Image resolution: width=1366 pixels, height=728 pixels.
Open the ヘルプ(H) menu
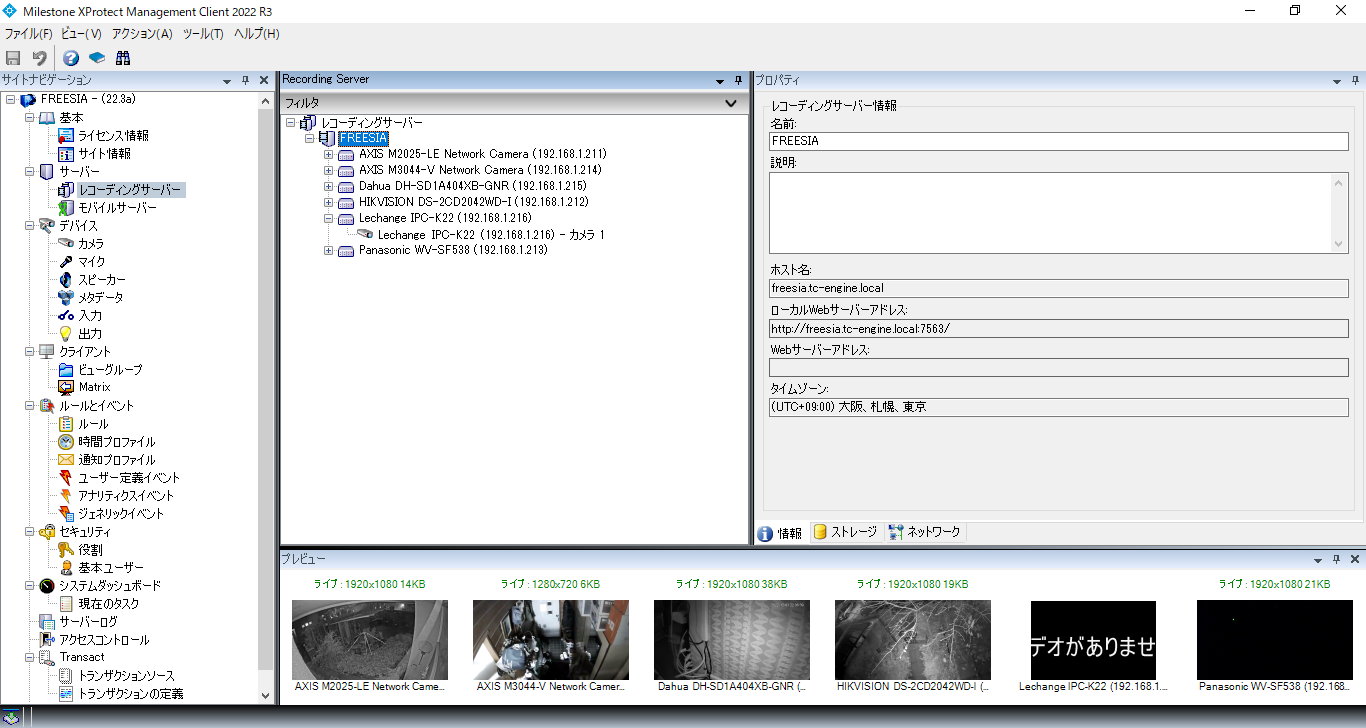[x=256, y=34]
